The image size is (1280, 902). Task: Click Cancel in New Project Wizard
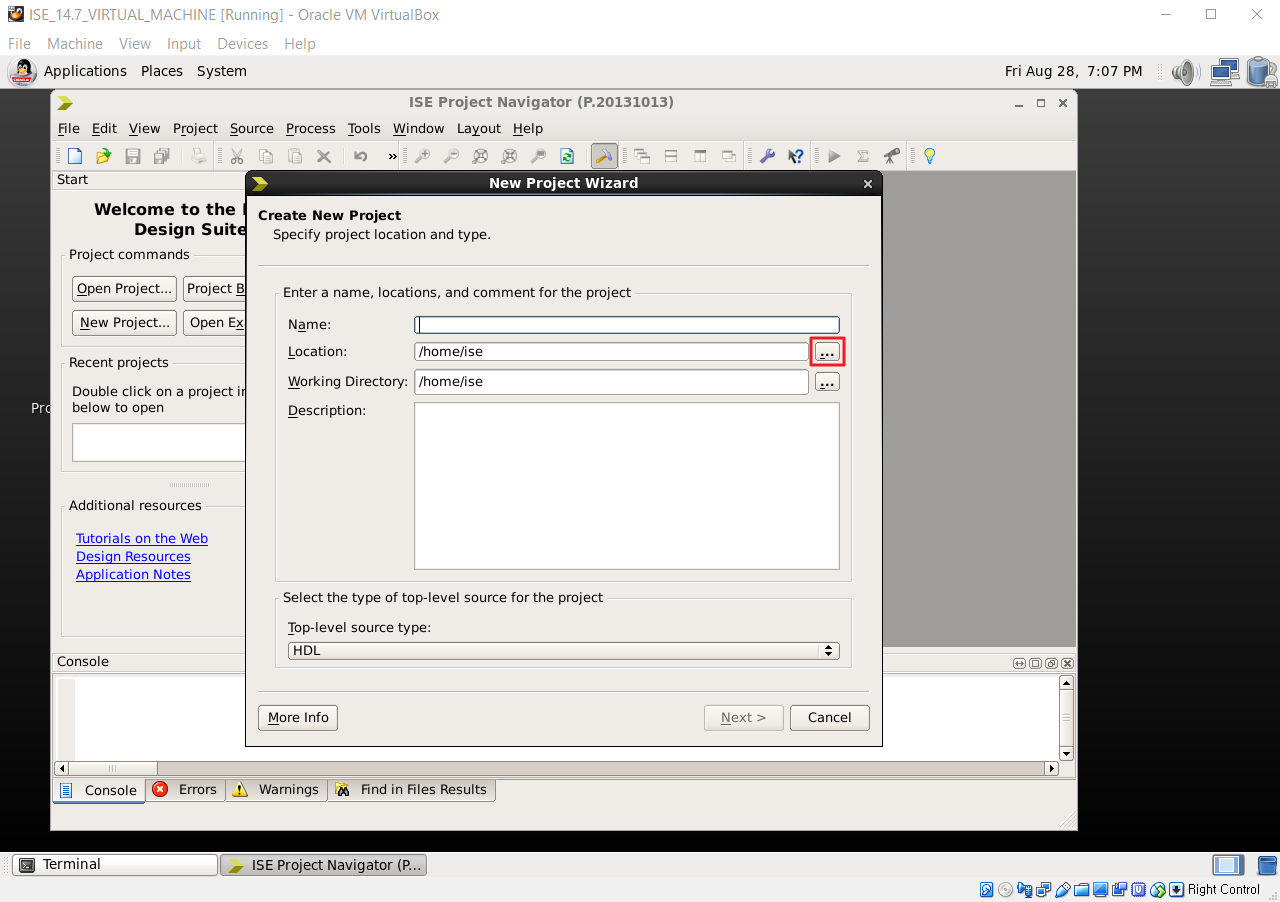829,717
